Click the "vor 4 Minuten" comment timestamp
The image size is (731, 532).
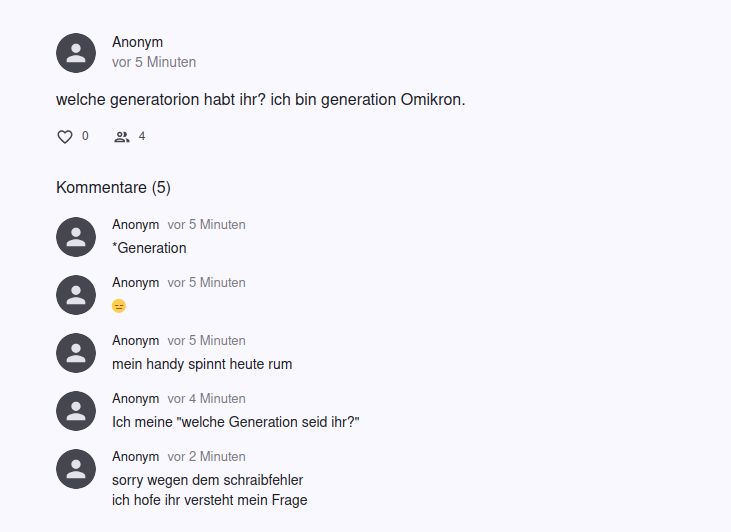(x=206, y=399)
